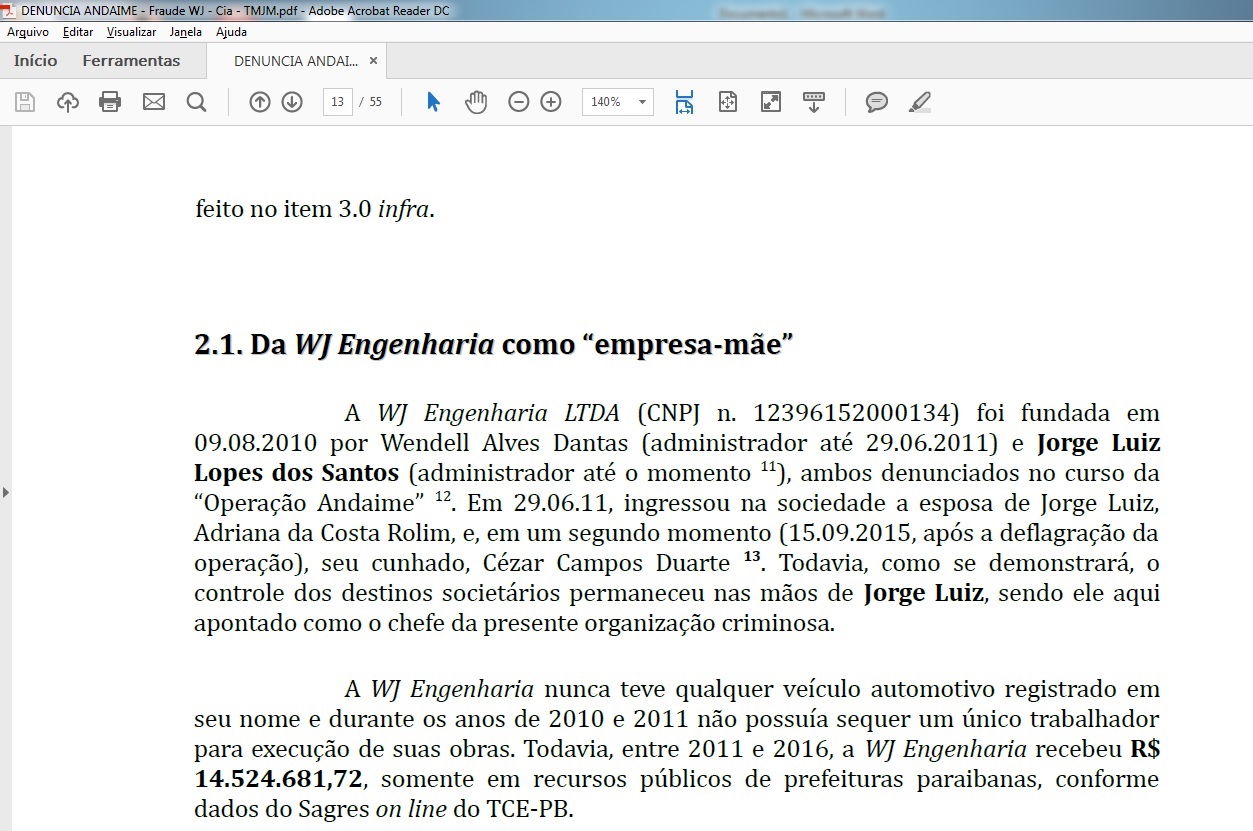The image size is (1253, 831).
Task: Close the DENUNCIA ANDAI... document tab
Action: (373, 61)
